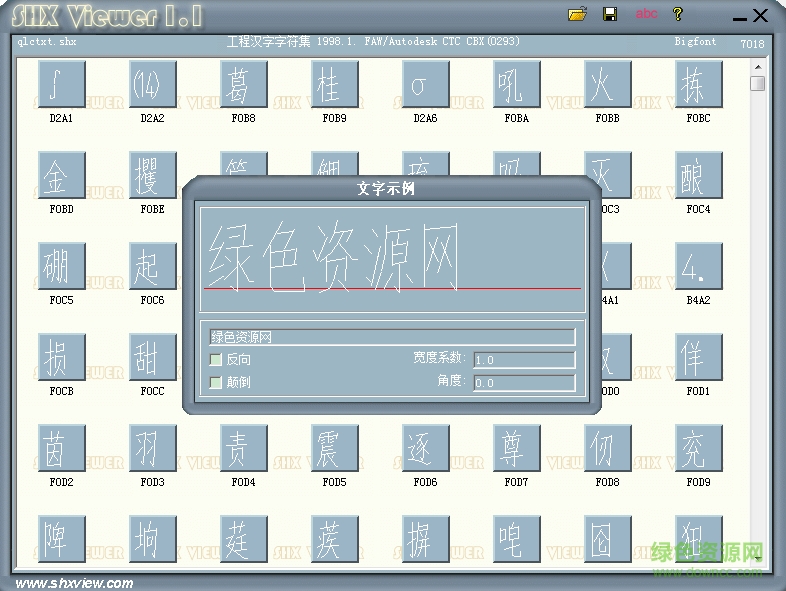The height and width of the screenshot is (591, 786).
Task: Select glyph tile B4A2
Action: [x=699, y=266]
